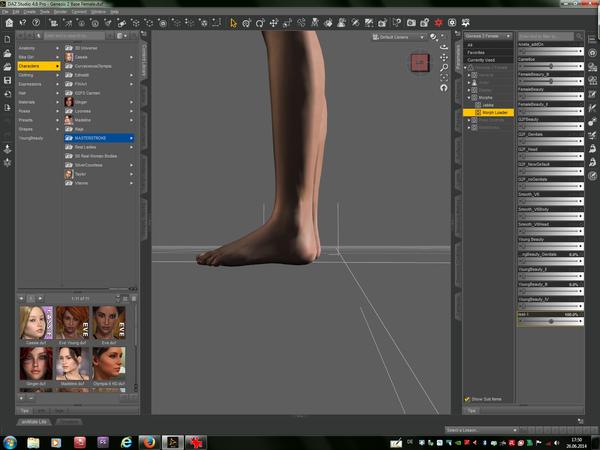
Task: Click the New Scene icon in left sidebar
Action: pyautogui.click(x=7, y=40)
